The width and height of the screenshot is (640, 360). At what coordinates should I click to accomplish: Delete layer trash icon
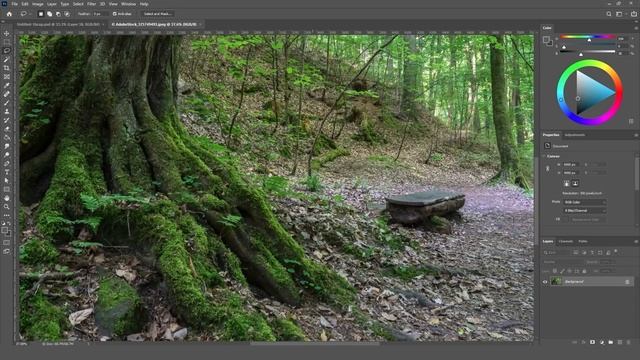(x=629, y=342)
